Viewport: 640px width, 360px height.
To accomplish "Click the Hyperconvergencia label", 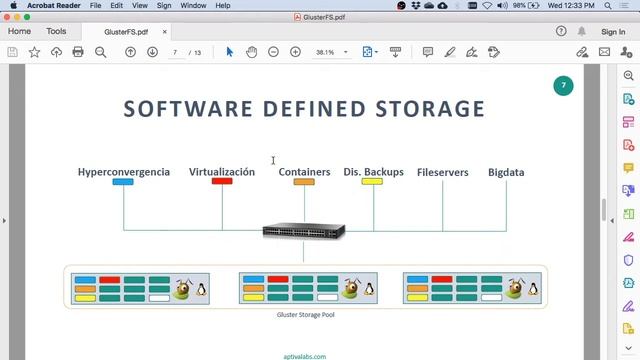I will click(124, 172).
